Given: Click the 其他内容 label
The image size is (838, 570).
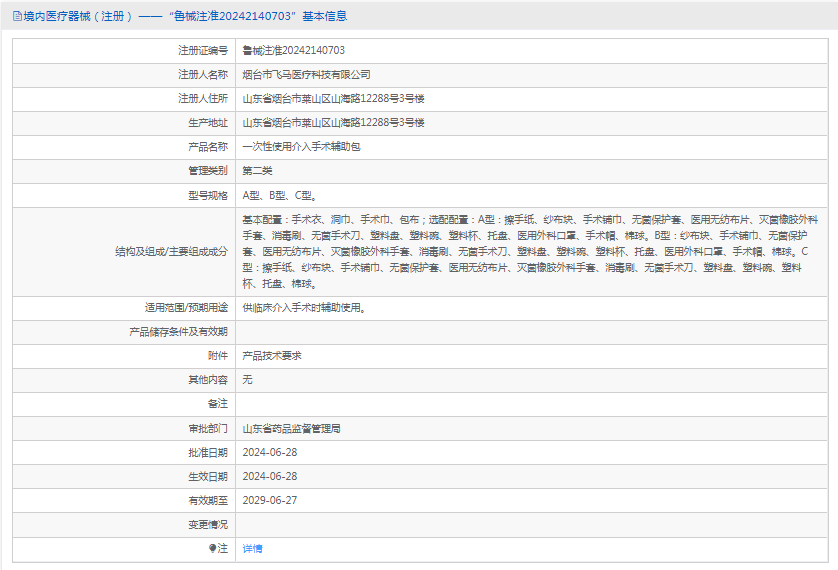Looking at the screenshot, I should point(208,379).
